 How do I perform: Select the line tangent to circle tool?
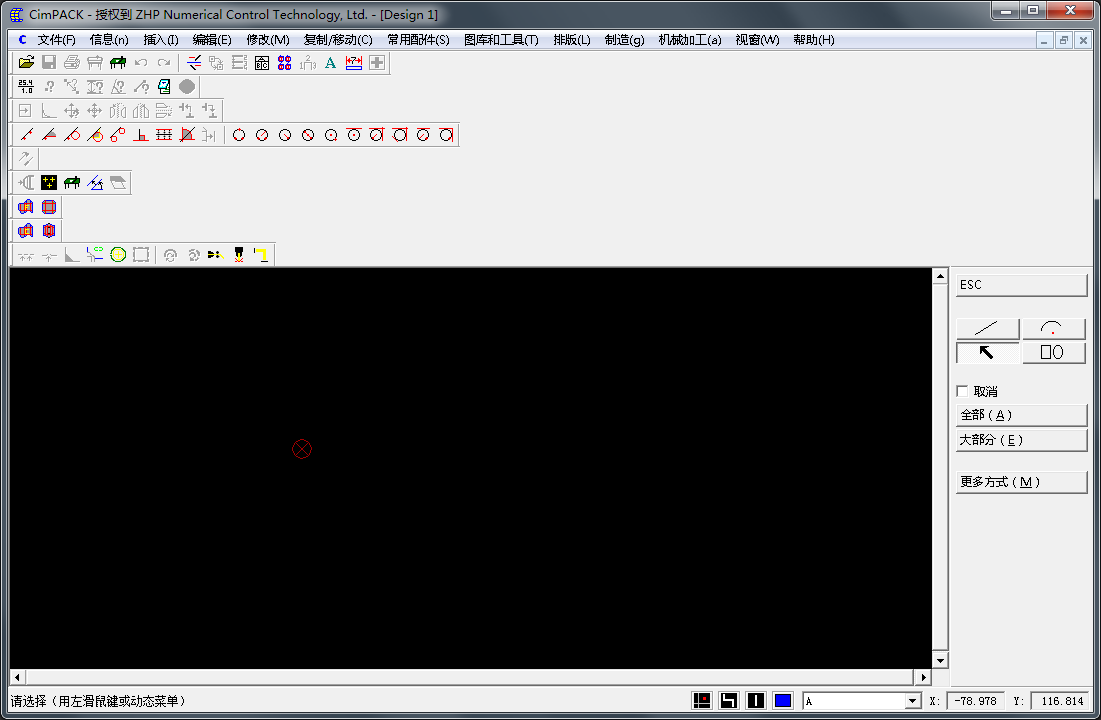(x=72, y=135)
